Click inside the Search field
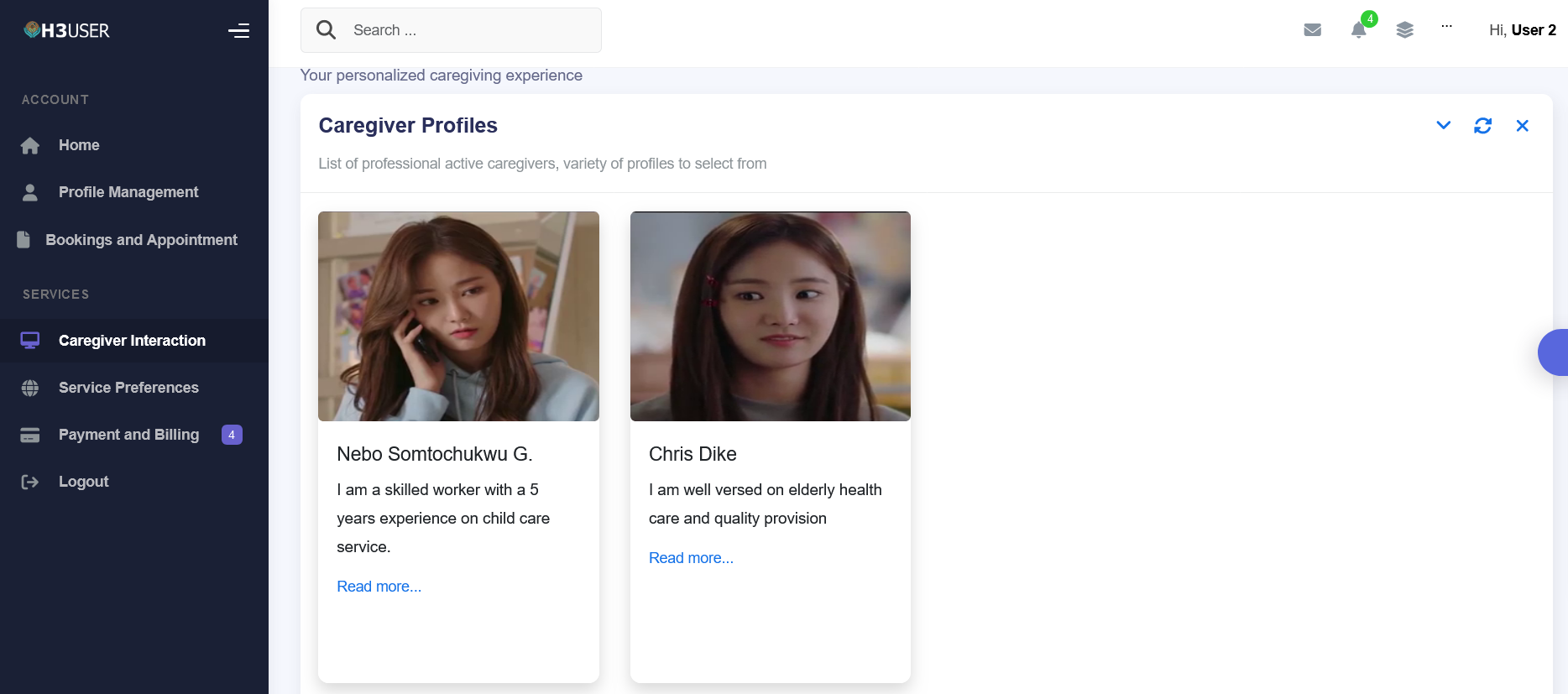This screenshot has height=694, width=1568. tap(470, 30)
